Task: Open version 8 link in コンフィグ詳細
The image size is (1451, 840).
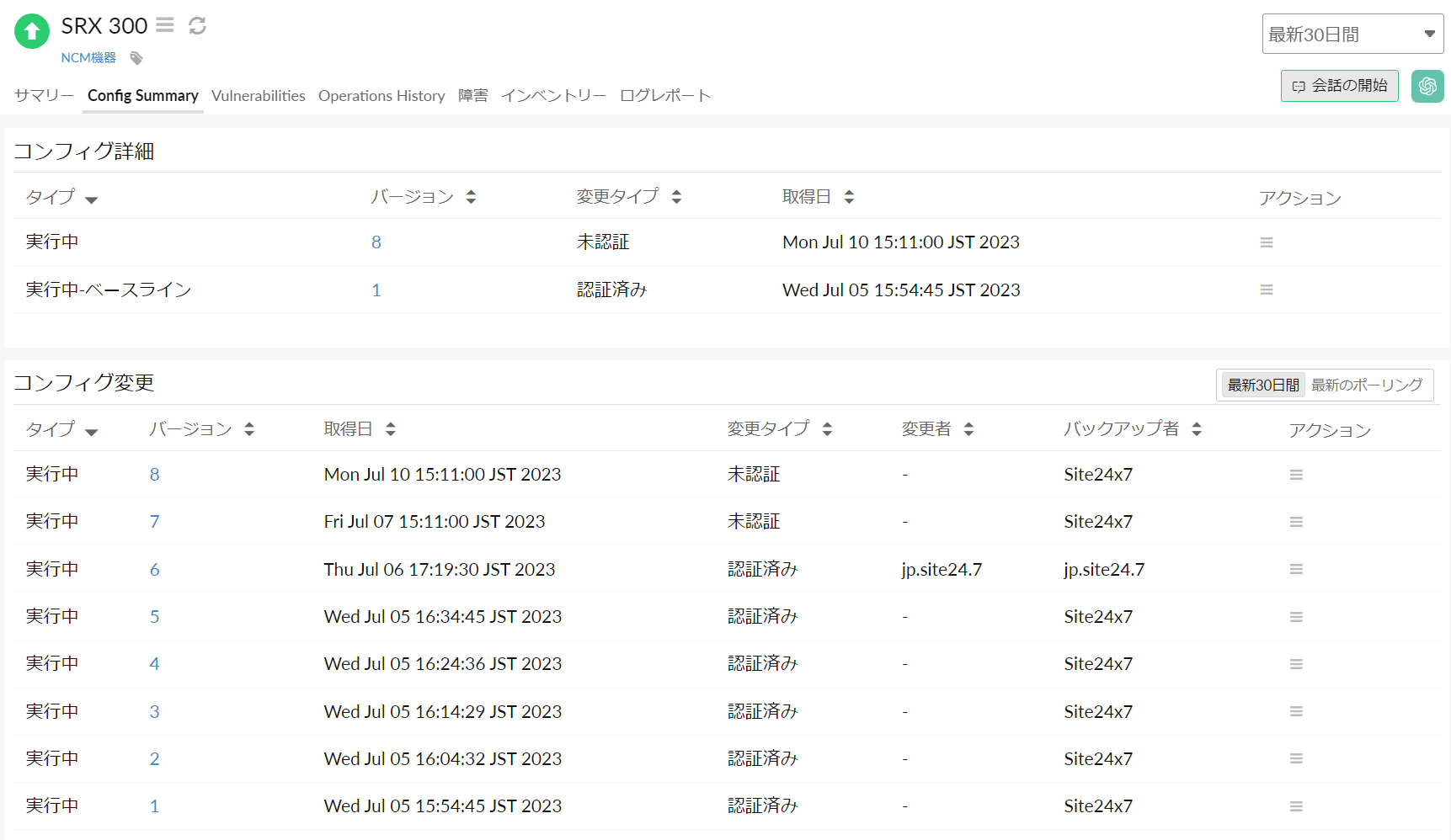Action: click(x=376, y=242)
